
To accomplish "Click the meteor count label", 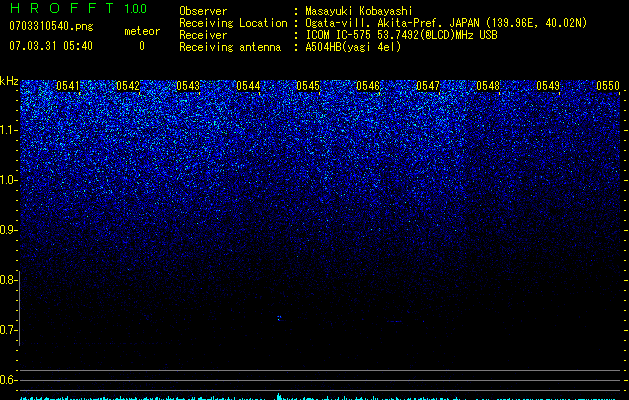I will coord(142,31).
